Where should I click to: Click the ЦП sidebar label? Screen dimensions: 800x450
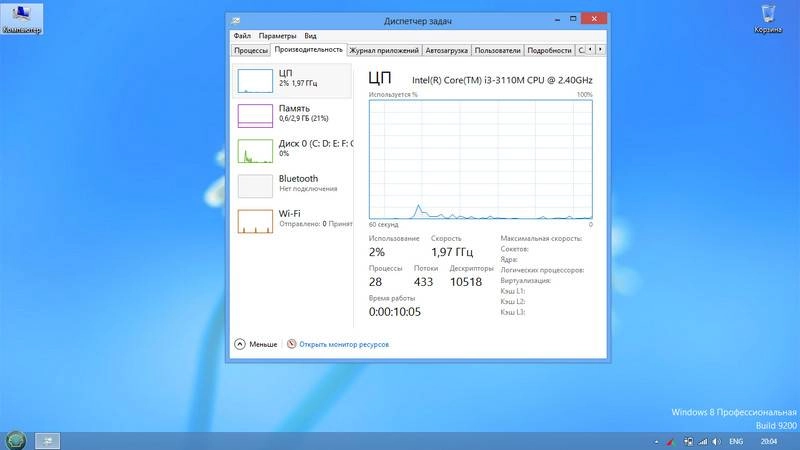[x=285, y=73]
